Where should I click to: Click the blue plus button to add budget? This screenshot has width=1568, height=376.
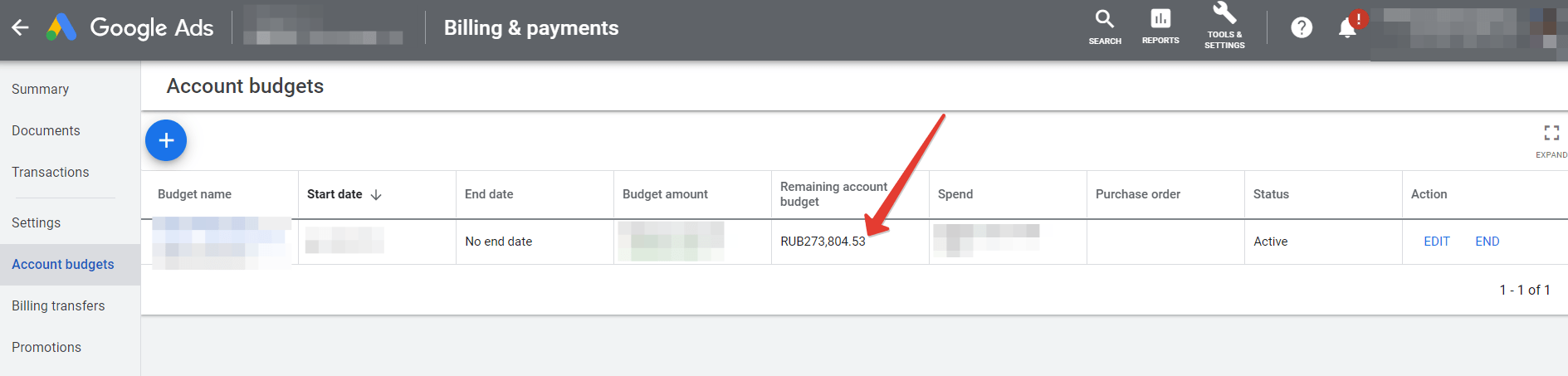pyautogui.click(x=166, y=140)
